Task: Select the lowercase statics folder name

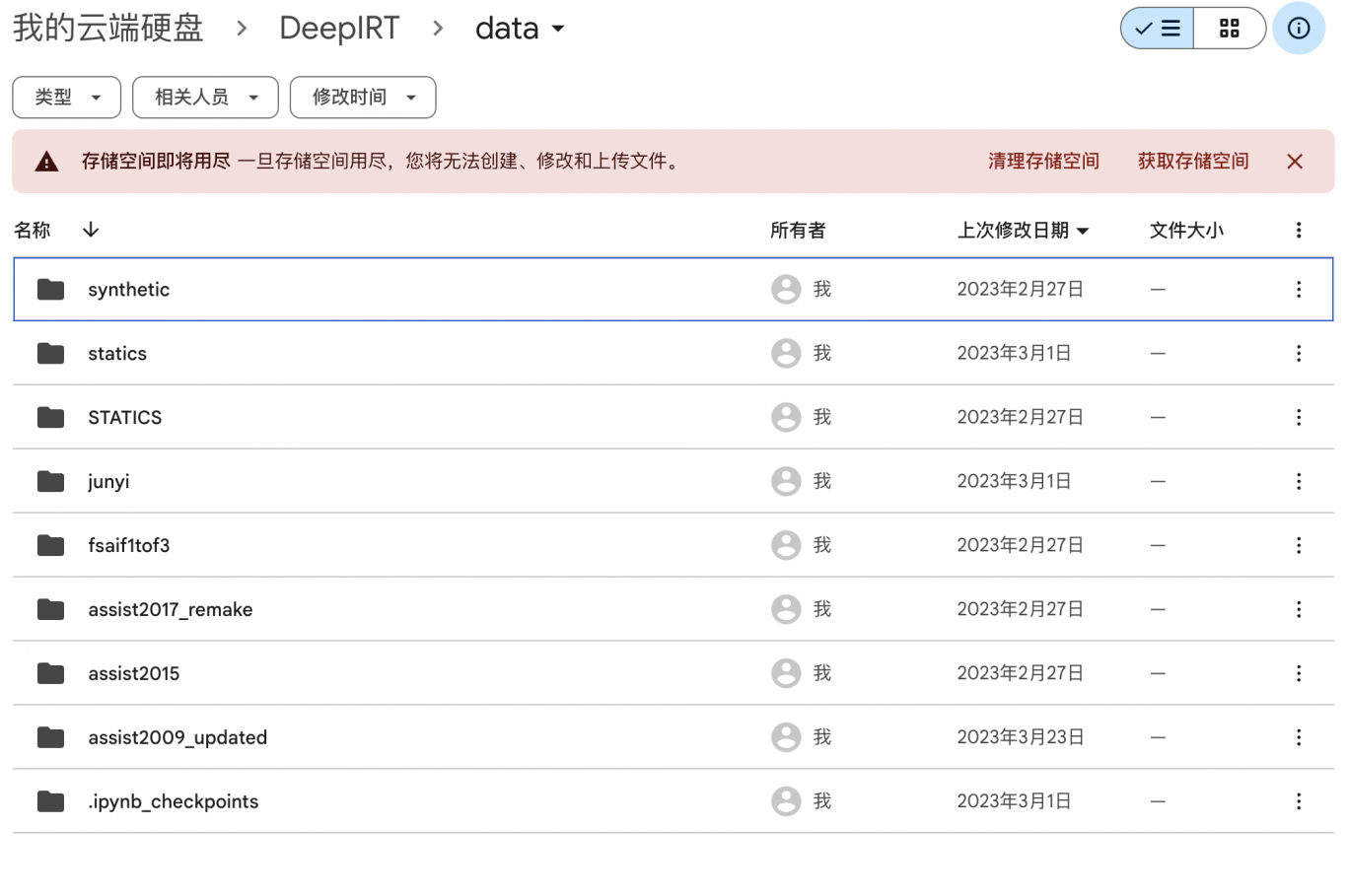Action: 117,353
